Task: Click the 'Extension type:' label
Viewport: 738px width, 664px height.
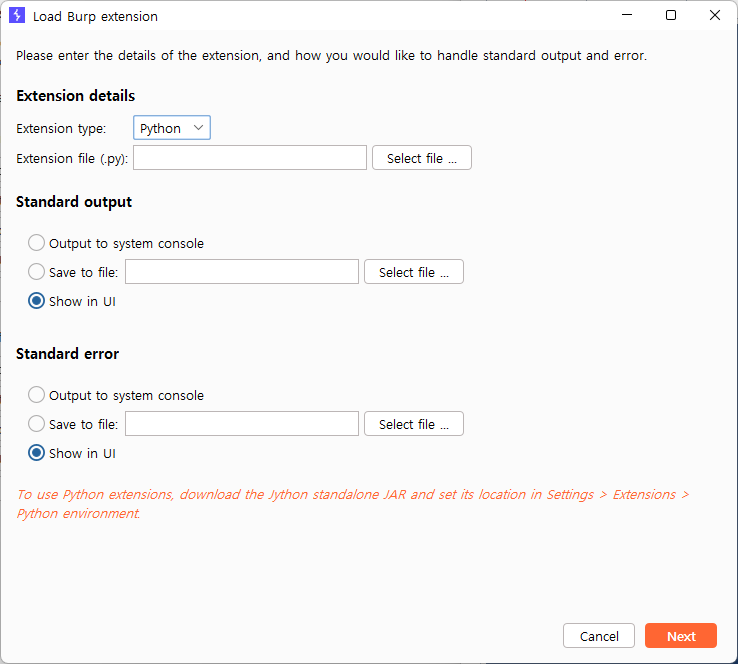Action: coord(61,128)
